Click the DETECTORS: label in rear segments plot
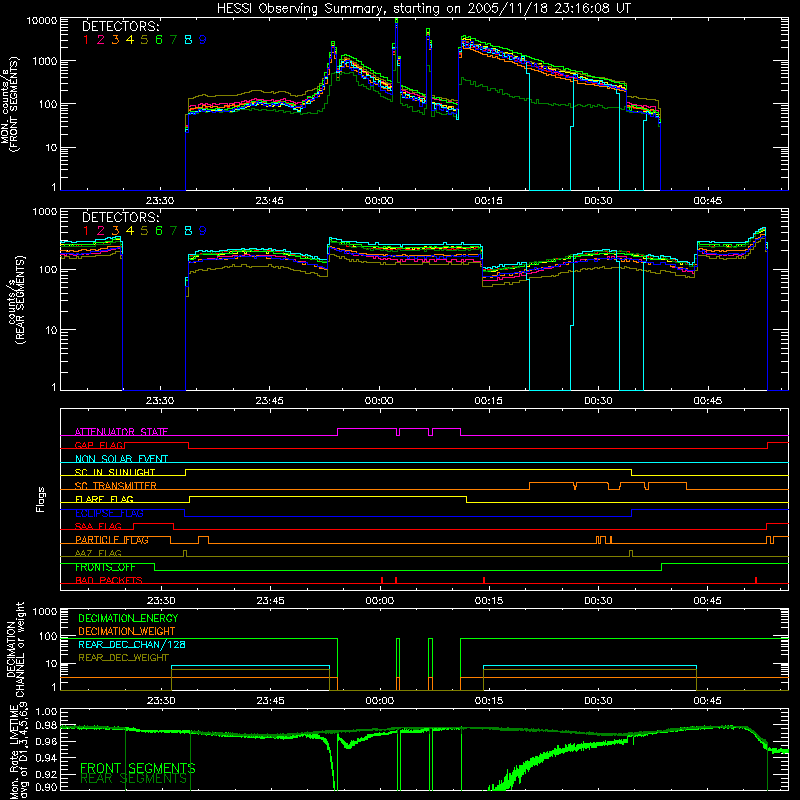This screenshot has height=800, width=800. pyautogui.click(x=121, y=217)
